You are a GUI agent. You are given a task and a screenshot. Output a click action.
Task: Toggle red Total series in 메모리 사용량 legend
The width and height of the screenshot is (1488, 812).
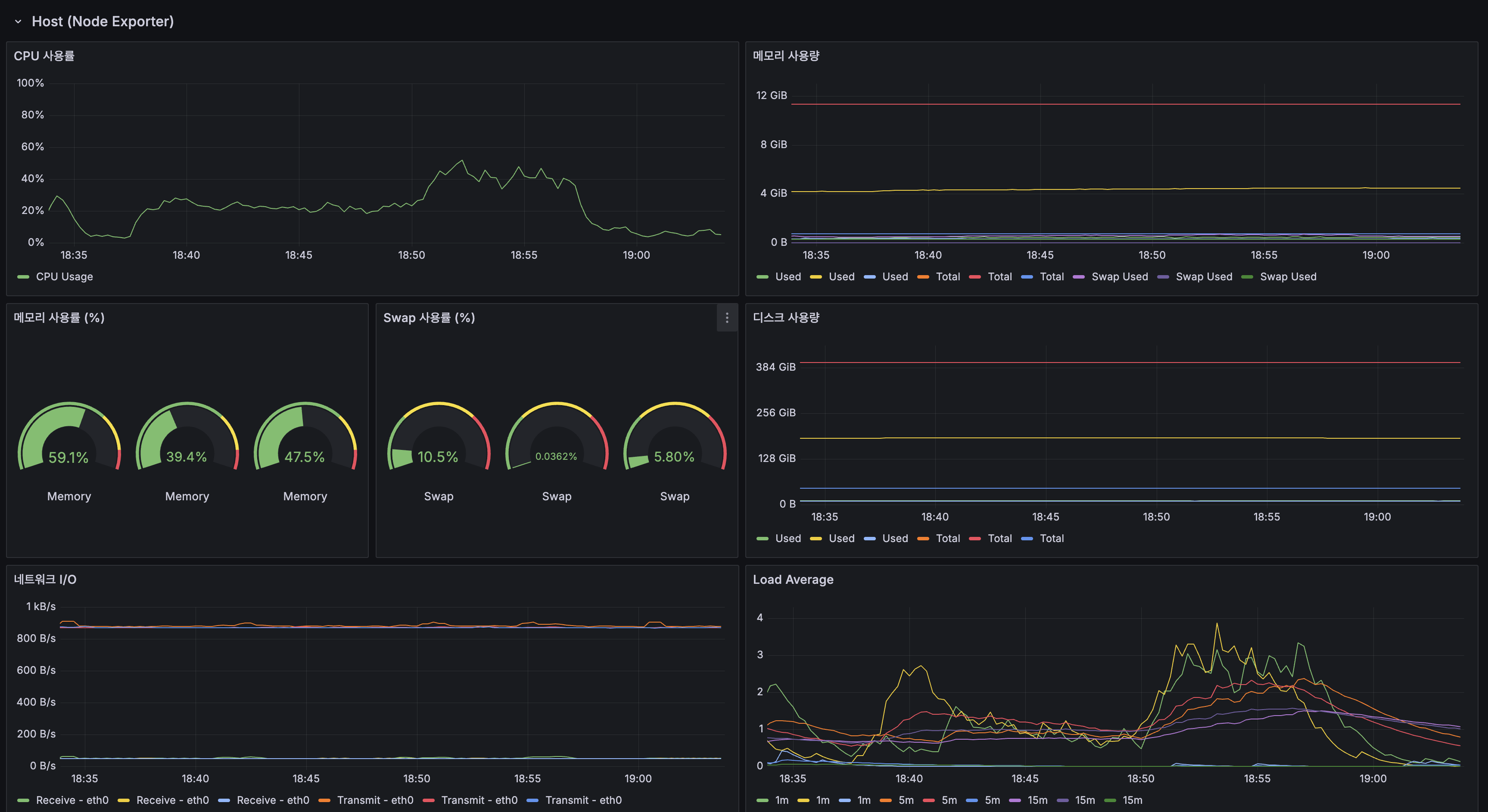(999, 277)
